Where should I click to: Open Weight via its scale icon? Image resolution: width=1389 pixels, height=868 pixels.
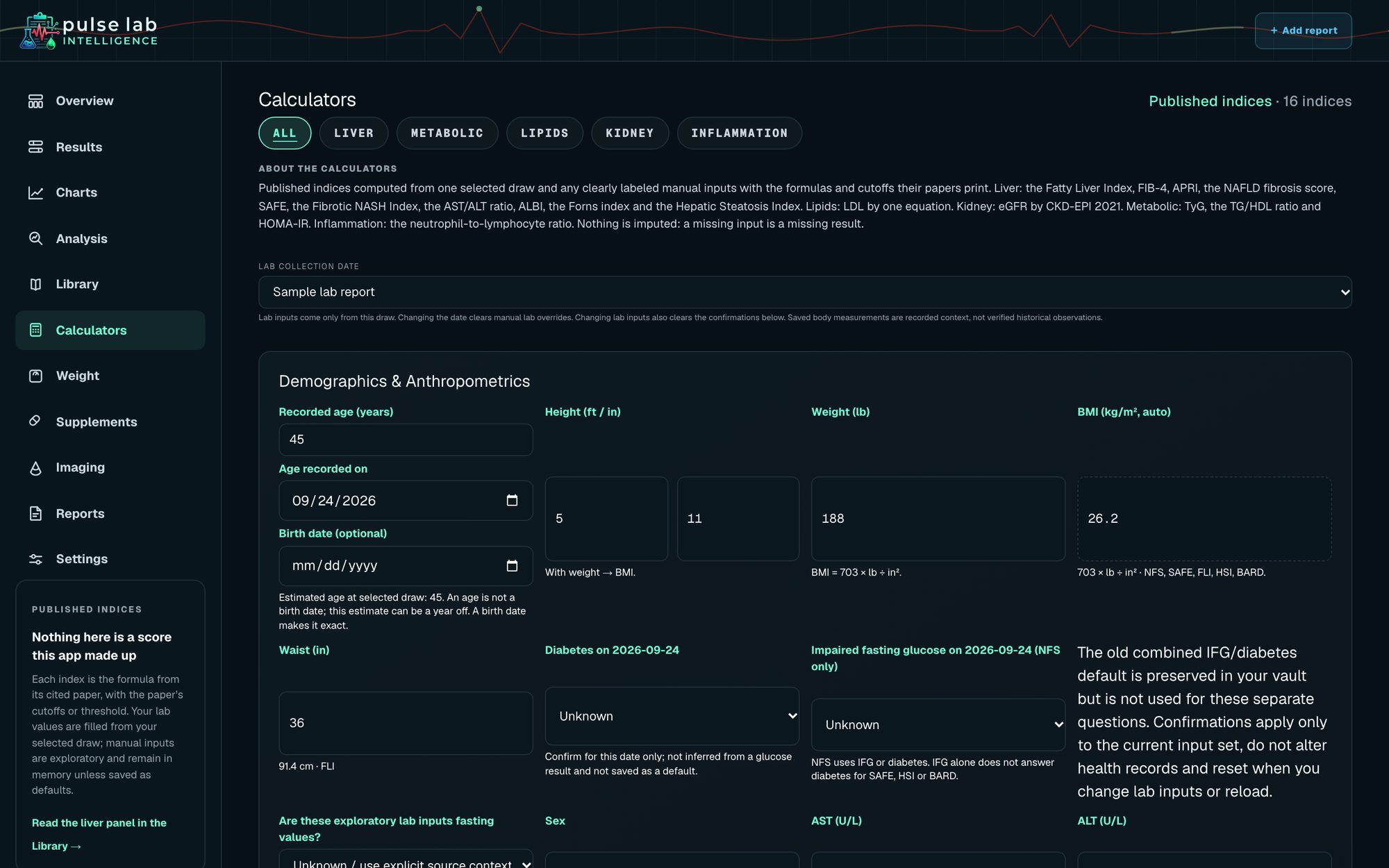click(x=35, y=376)
